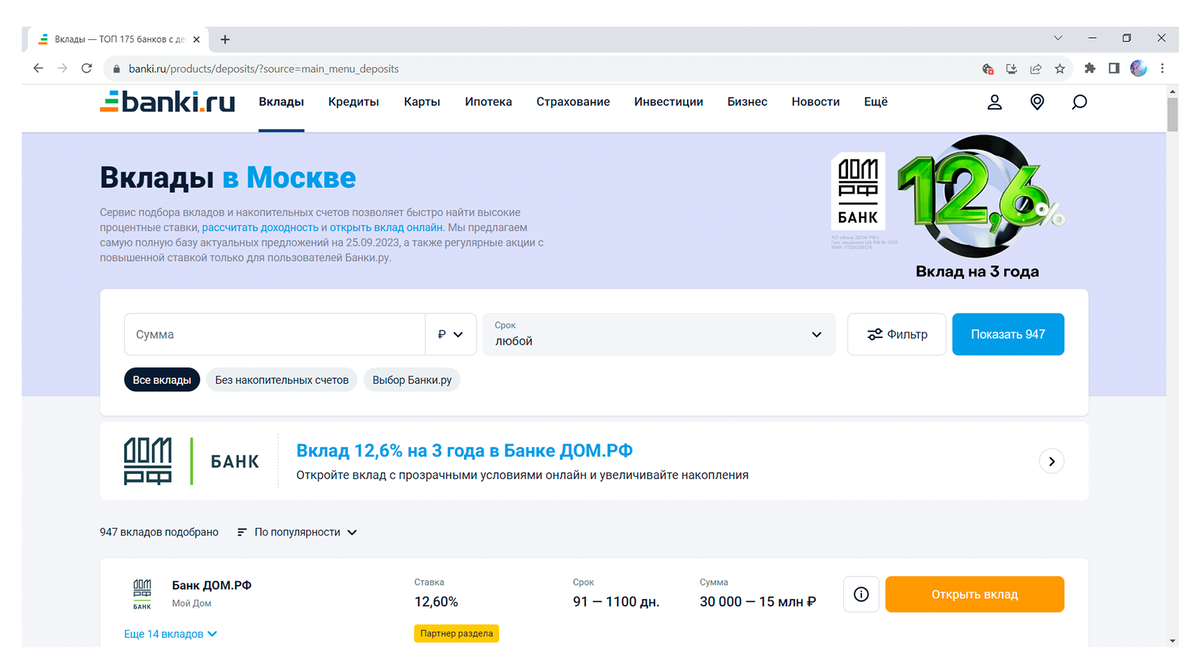
Task: Open Chrome three-dot menu
Action: [x=1162, y=69]
